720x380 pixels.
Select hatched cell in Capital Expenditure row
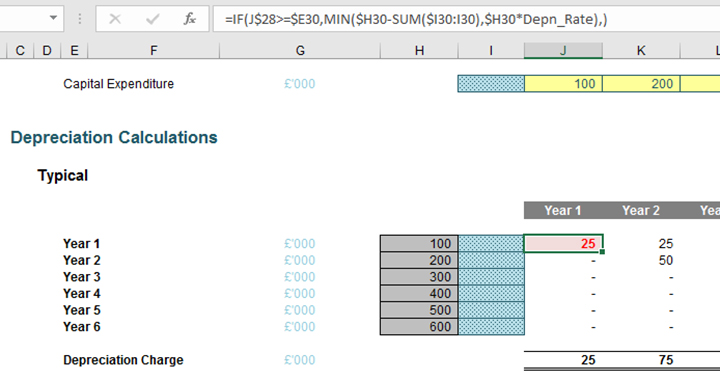point(491,84)
